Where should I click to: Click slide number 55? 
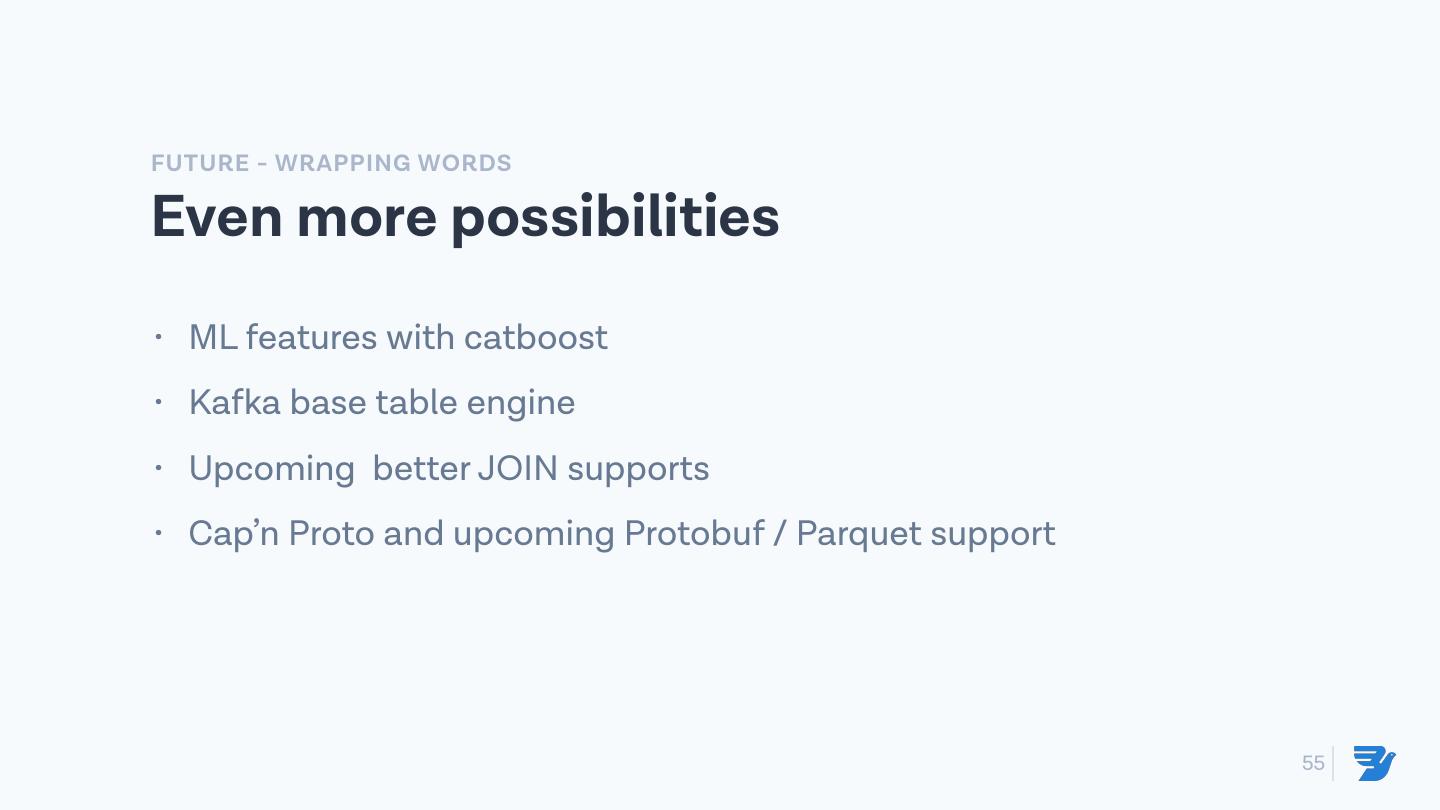click(1313, 764)
